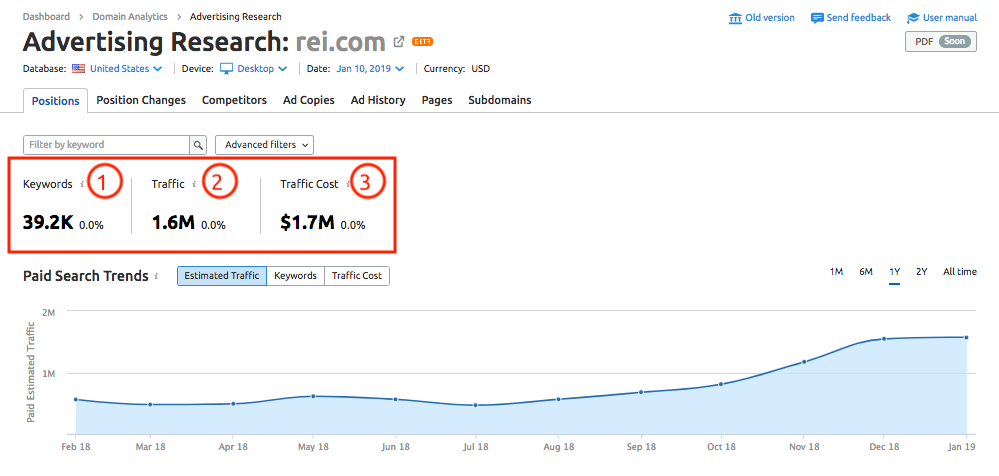The height and width of the screenshot is (476, 999).
Task: Click the info icon next to Traffic
Action: [x=194, y=184]
